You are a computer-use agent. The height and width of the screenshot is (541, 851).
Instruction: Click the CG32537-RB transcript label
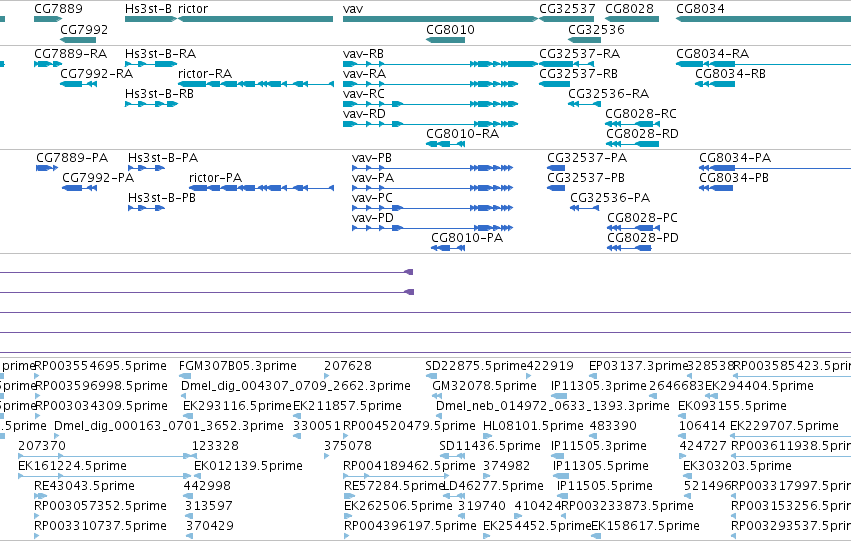[578, 73]
